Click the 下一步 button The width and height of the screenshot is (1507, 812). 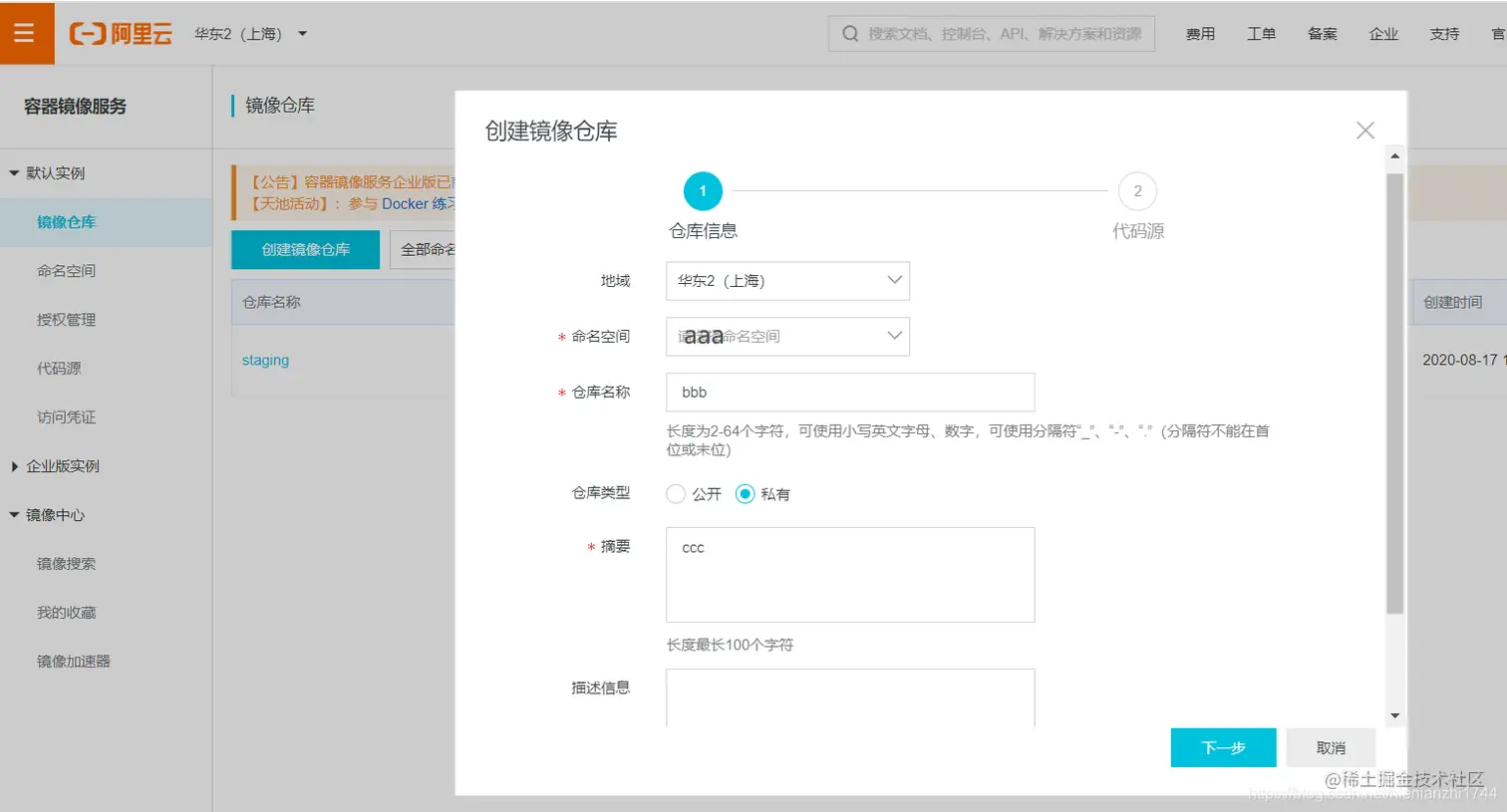click(1223, 747)
